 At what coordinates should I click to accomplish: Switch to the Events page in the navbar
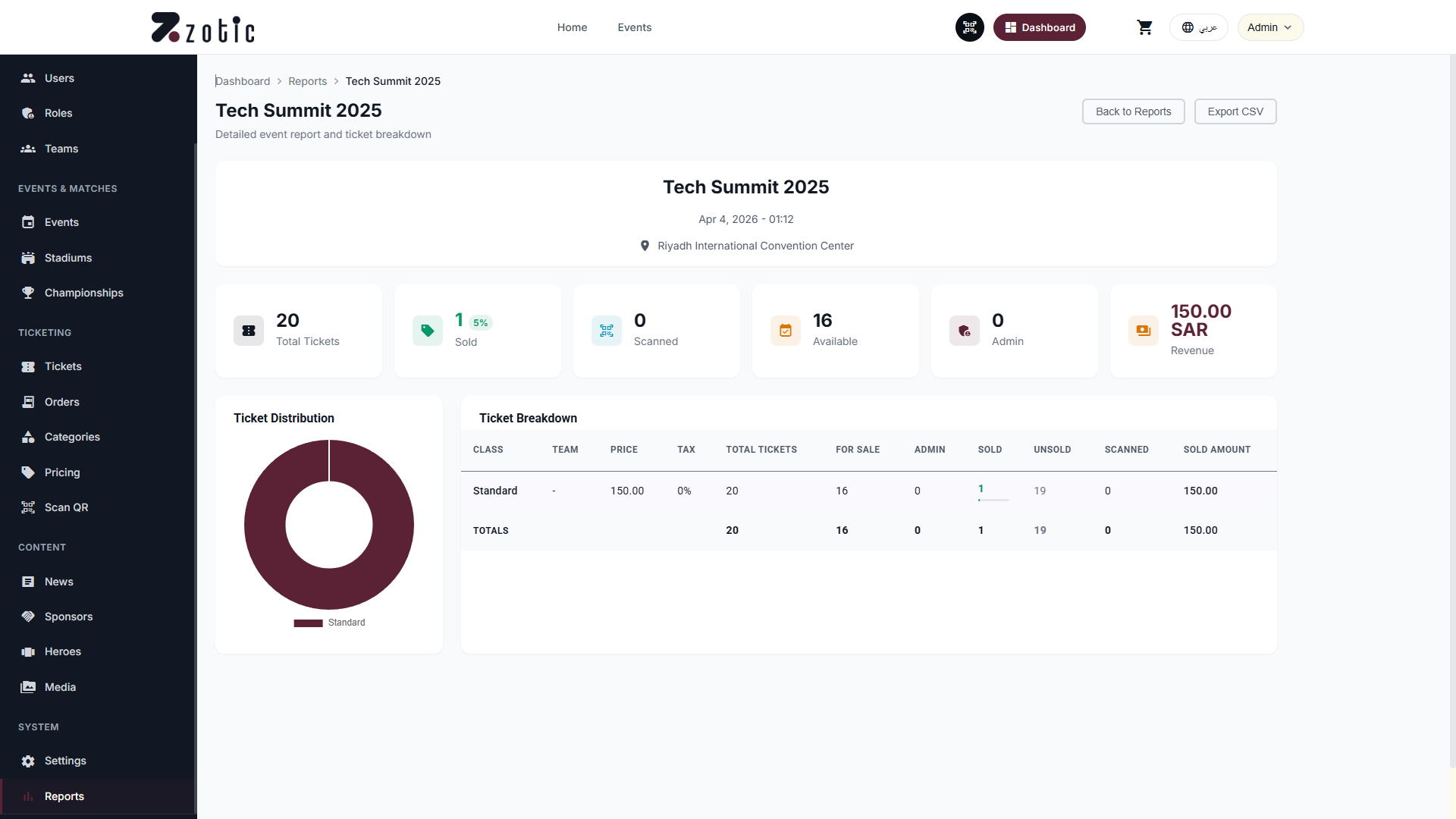click(x=634, y=27)
